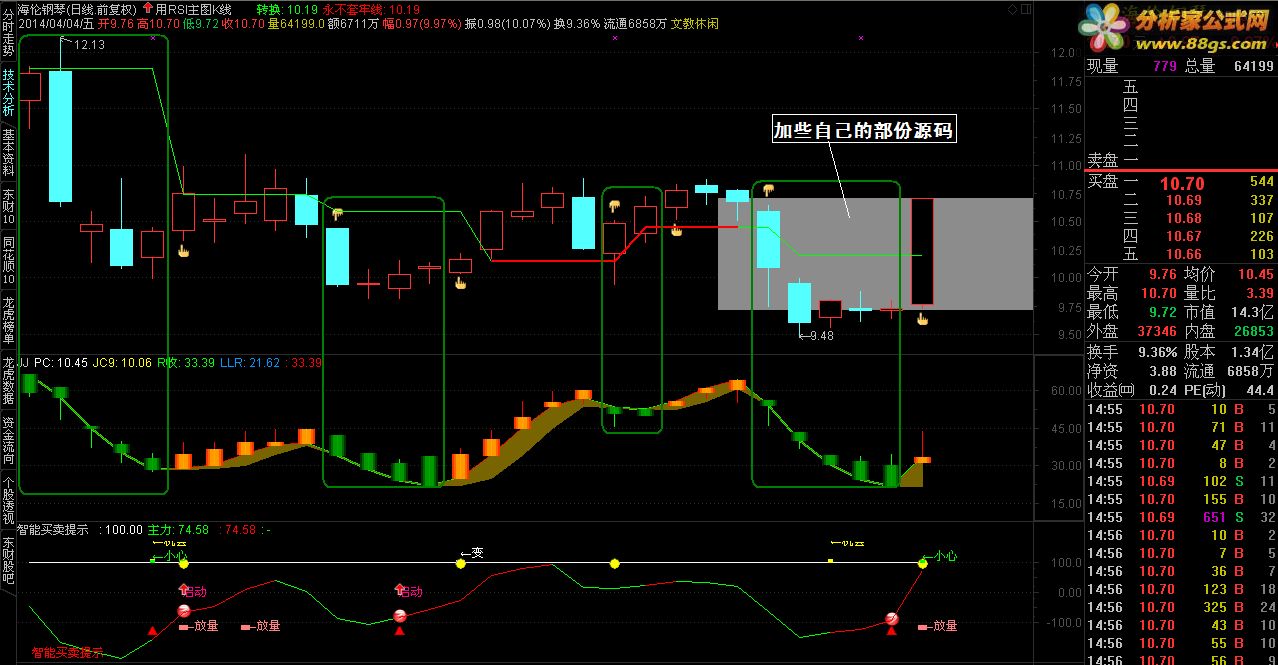Screen dimensions: 1278x665
Task: Click the PE(动) 44.4 value
Action: click(x=1260, y=390)
